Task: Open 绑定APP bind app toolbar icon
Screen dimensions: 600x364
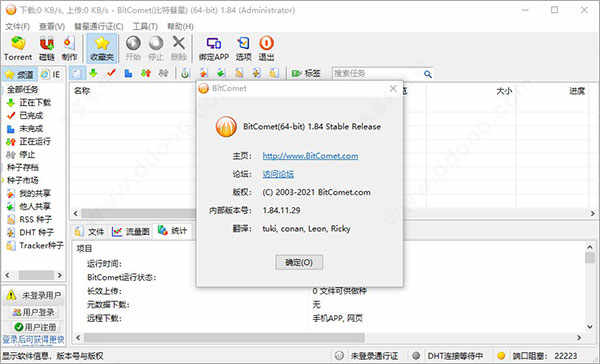Action: tap(214, 49)
